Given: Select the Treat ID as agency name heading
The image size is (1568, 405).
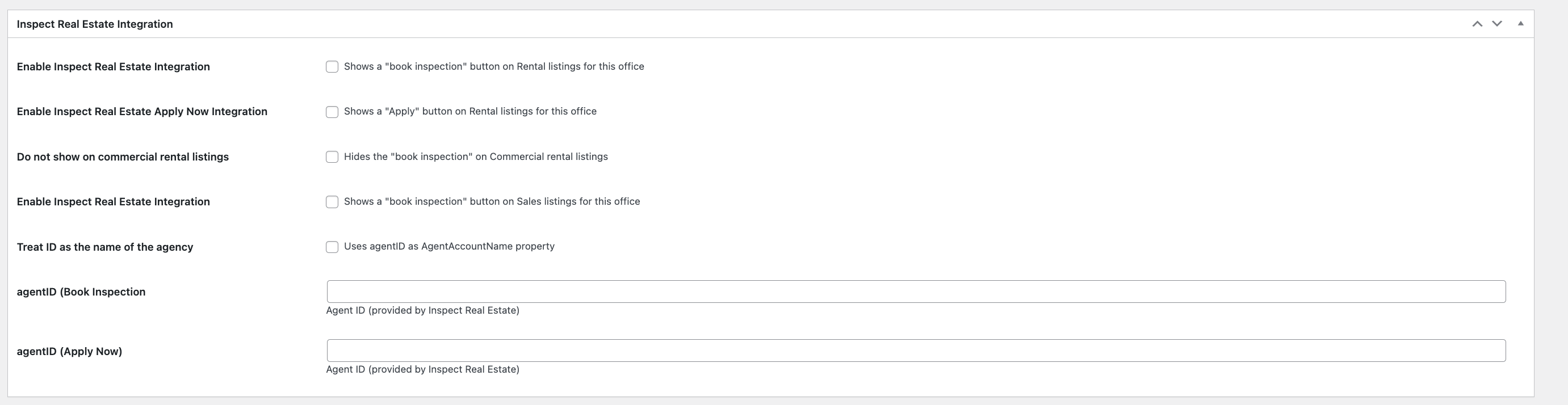Looking at the screenshot, I should pyautogui.click(x=104, y=247).
